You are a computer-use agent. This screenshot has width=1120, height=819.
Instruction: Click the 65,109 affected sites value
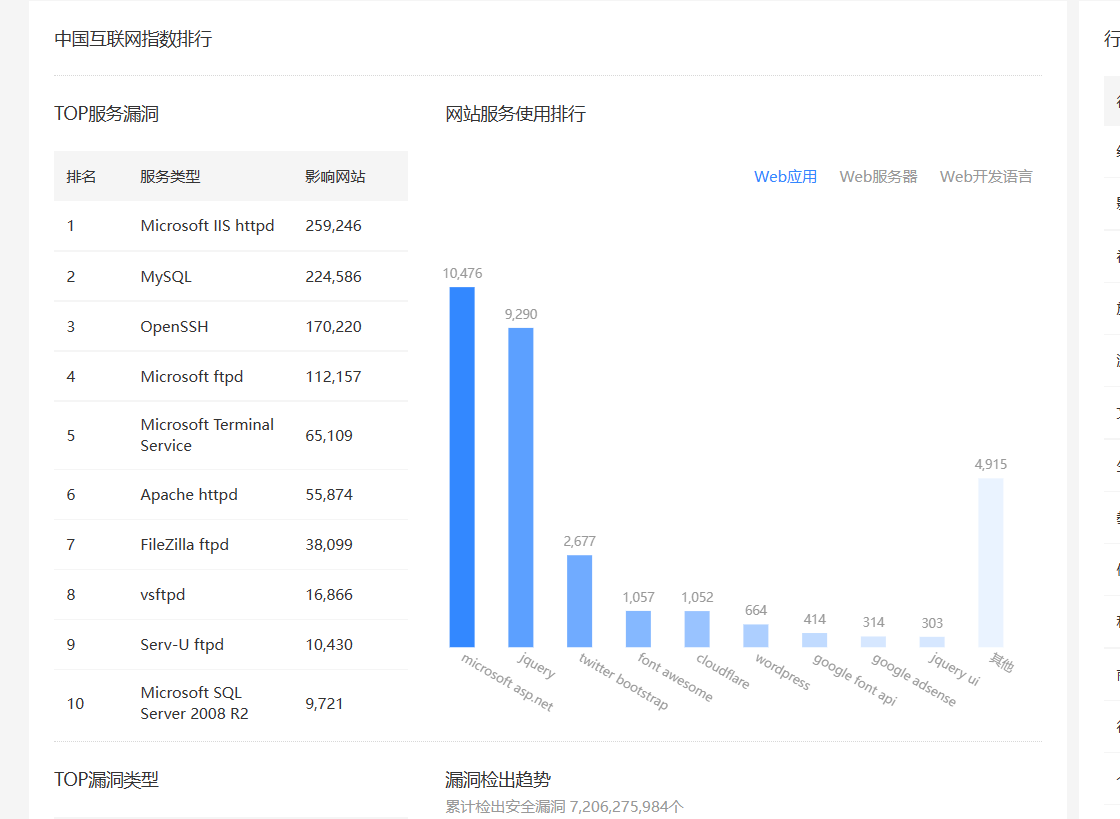pos(329,436)
